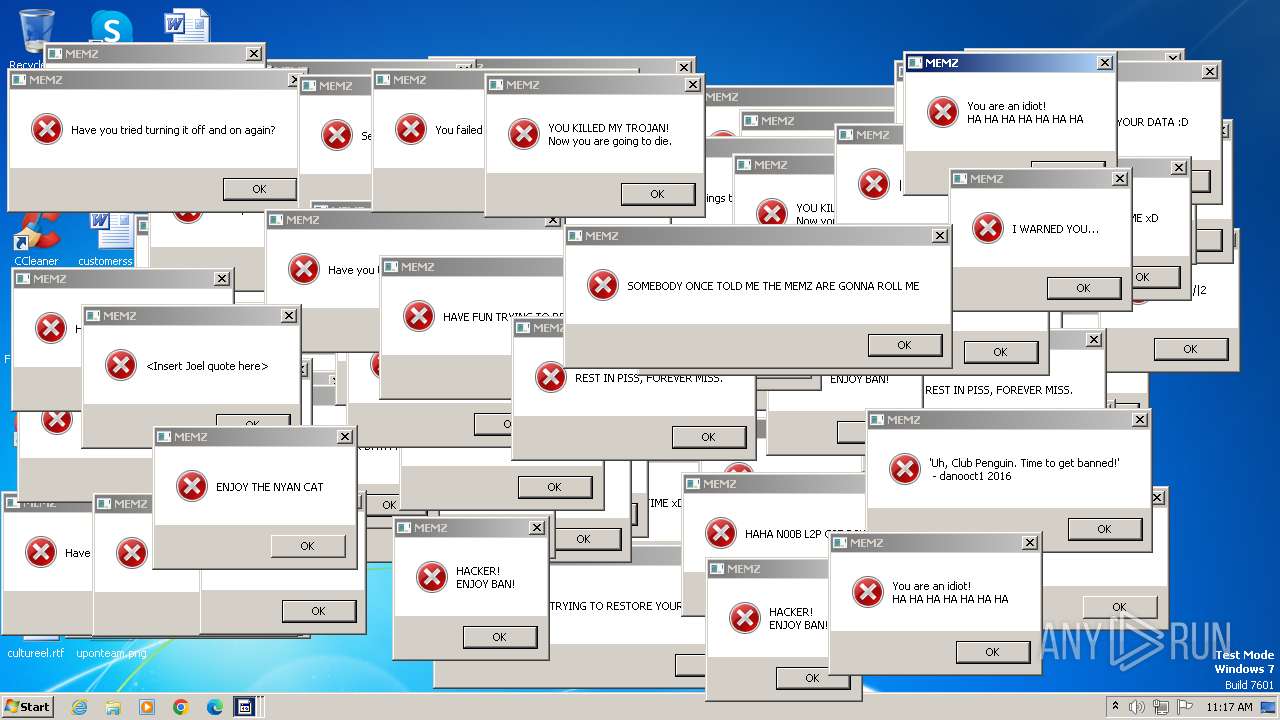Close the "<Insert Joel quote here>" dialog

click(288, 316)
